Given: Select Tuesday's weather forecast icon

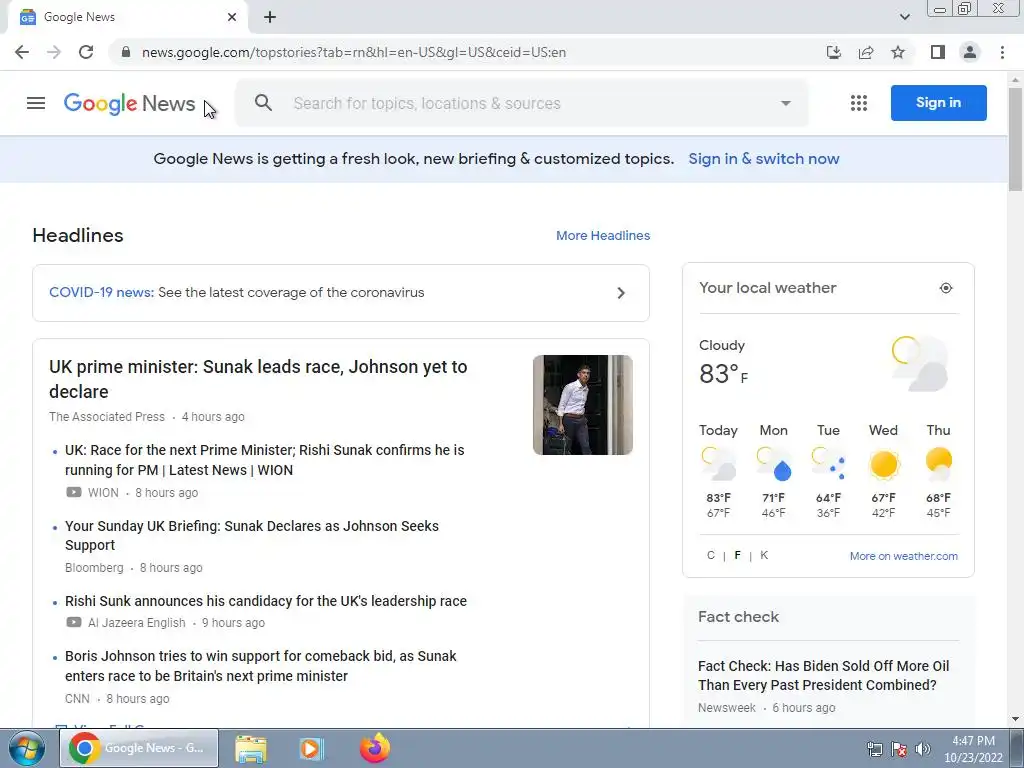Looking at the screenshot, I should point(828,463).
